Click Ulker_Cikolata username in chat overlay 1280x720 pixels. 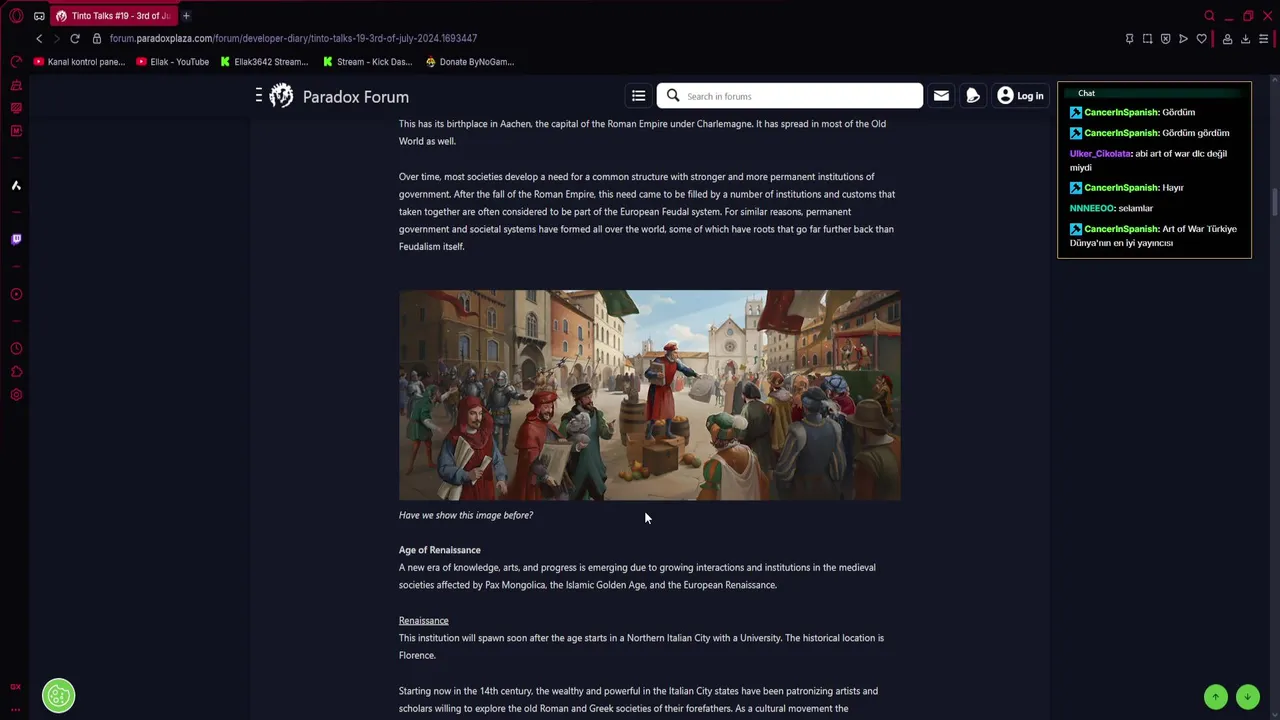coord(1100,154)
